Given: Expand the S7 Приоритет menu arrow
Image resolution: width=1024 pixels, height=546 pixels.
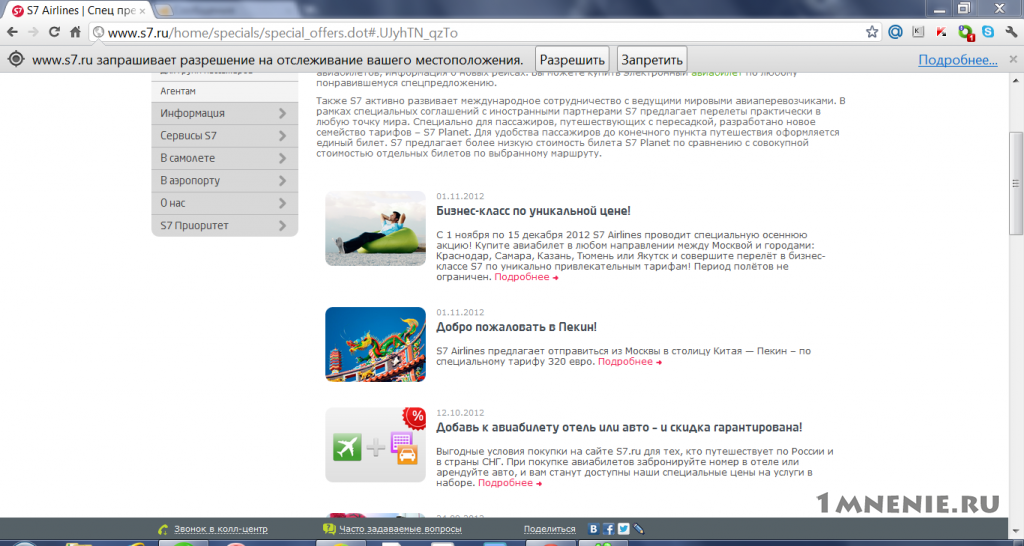Looking at the screenshot, I should click(282, 225).
